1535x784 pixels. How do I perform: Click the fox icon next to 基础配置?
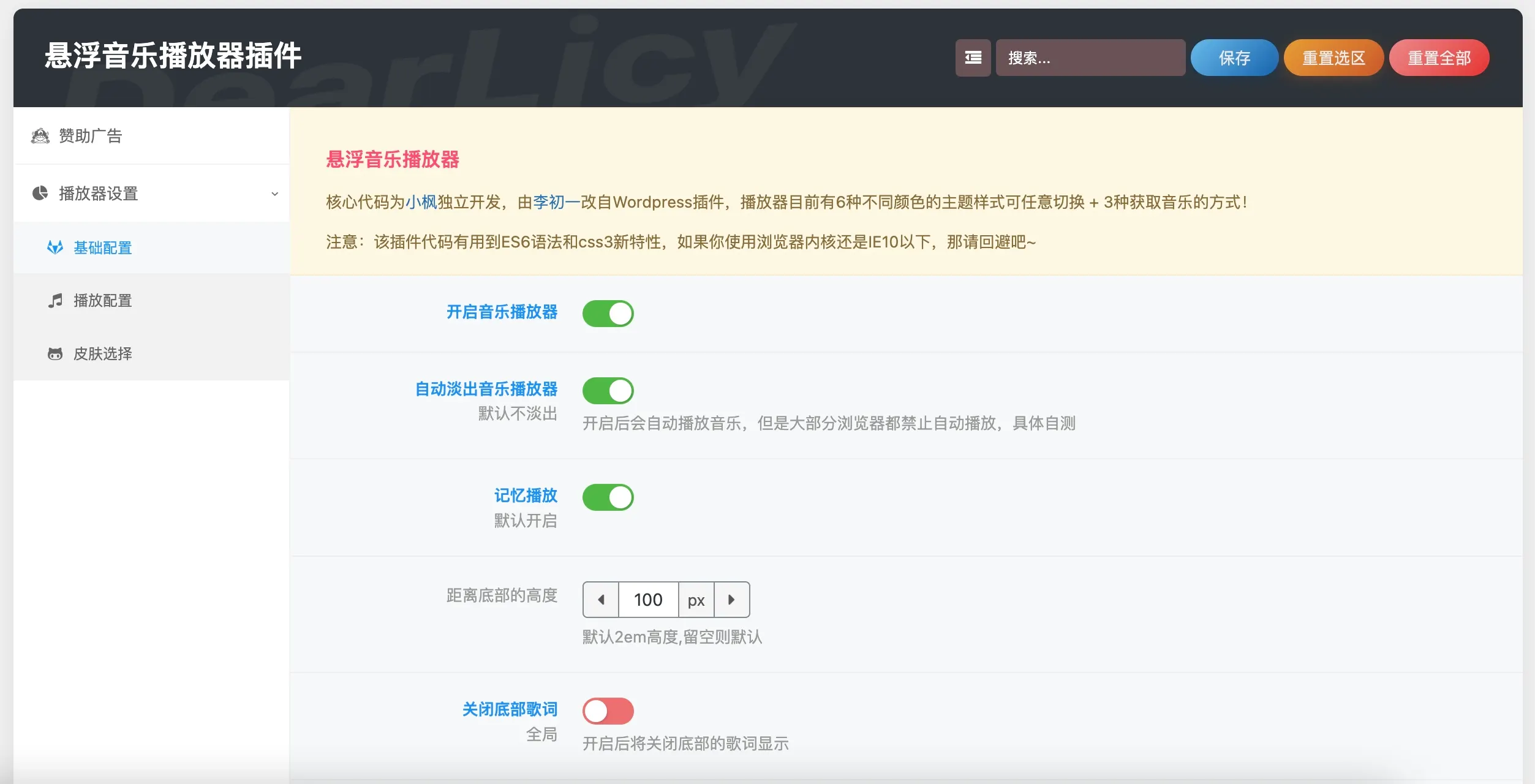tap(55, 247)
